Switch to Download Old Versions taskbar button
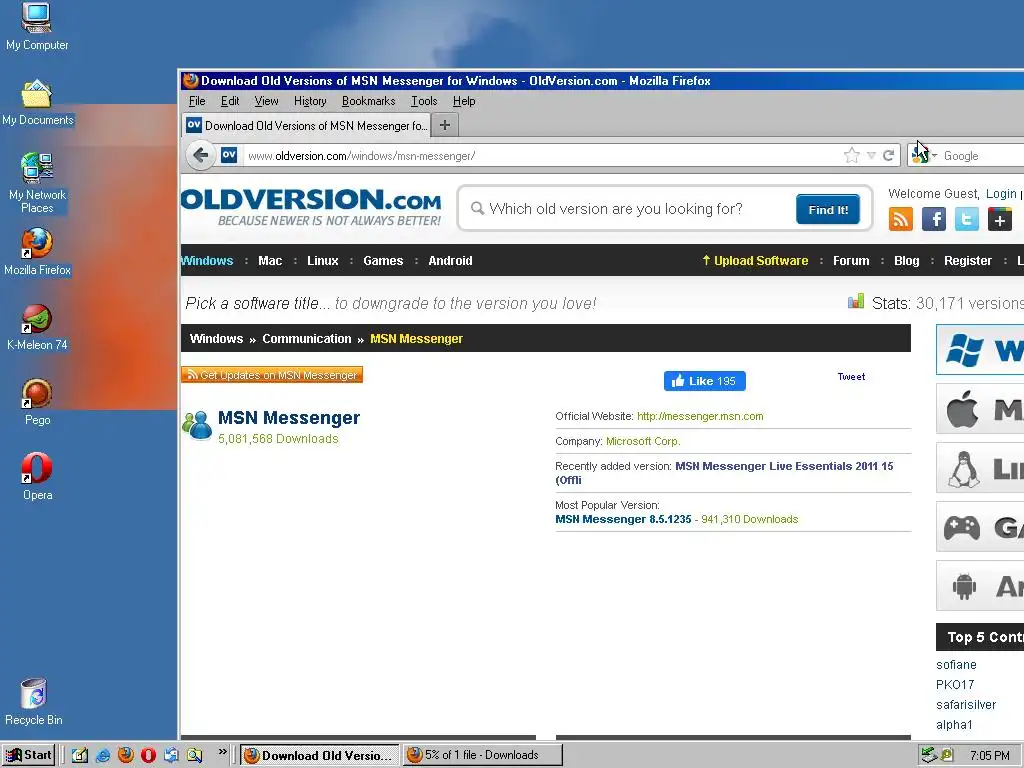This screenshot has height=768, width=1024. tap(320, 755)
